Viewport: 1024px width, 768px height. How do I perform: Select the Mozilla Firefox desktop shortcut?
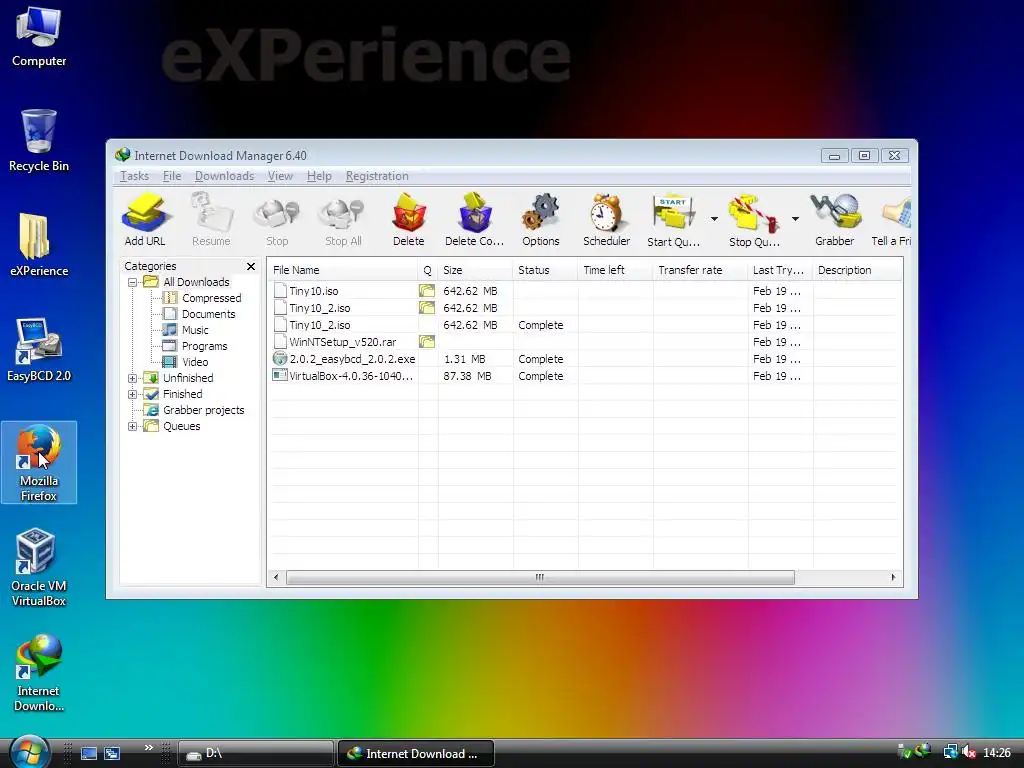[39, 462]
